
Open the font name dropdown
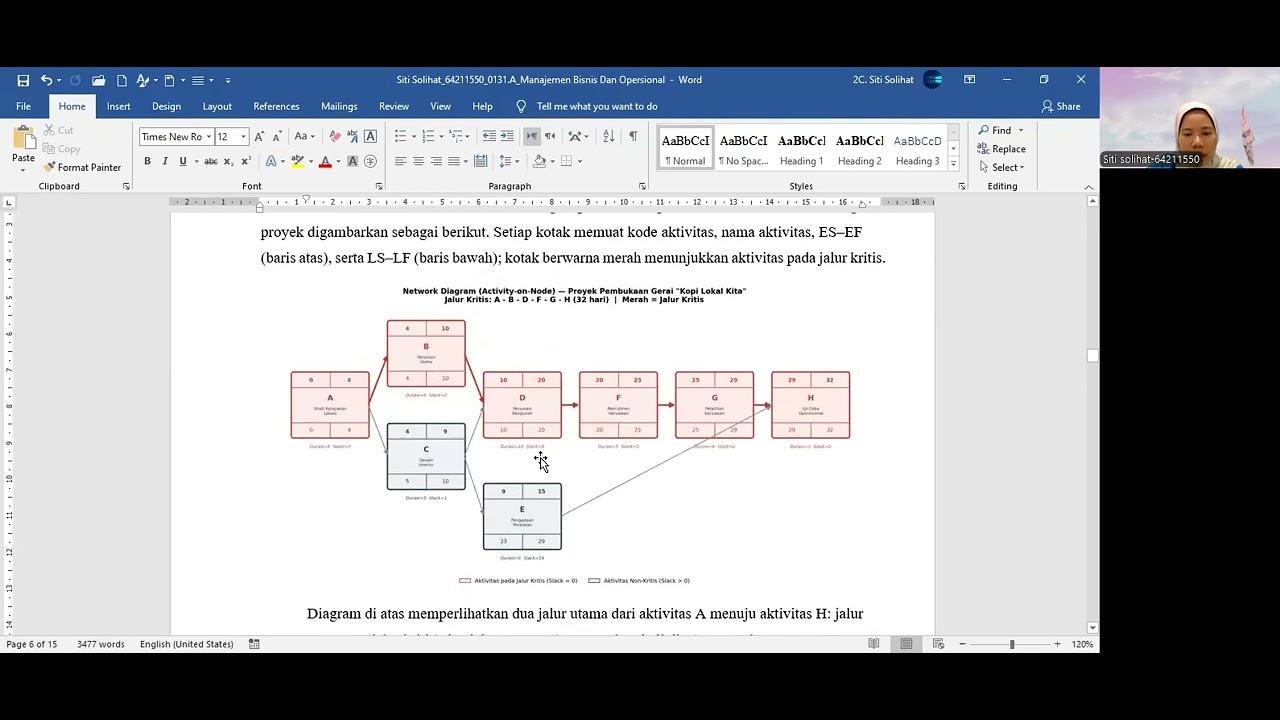click(208, 137)
